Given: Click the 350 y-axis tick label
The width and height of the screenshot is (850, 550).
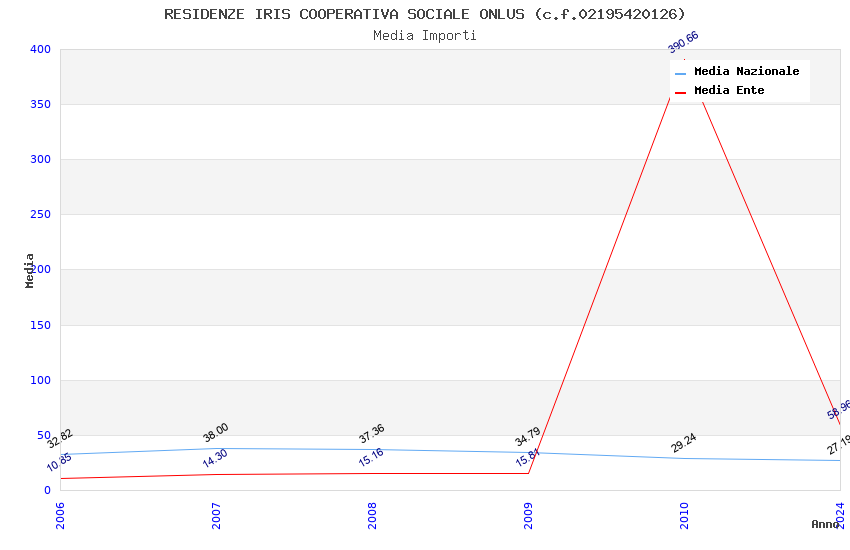Looking at the screenshot, I should [x=40, y=104].
